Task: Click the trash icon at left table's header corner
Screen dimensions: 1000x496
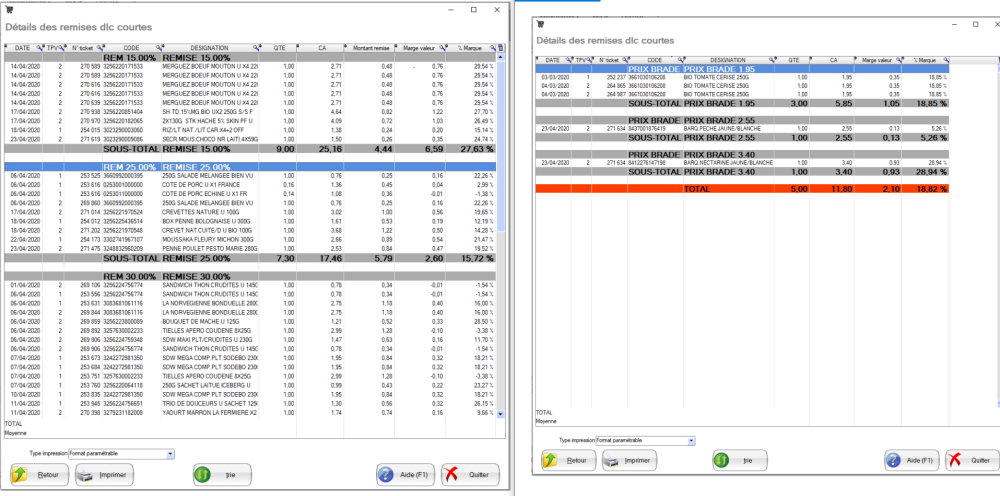Action: 501,47
